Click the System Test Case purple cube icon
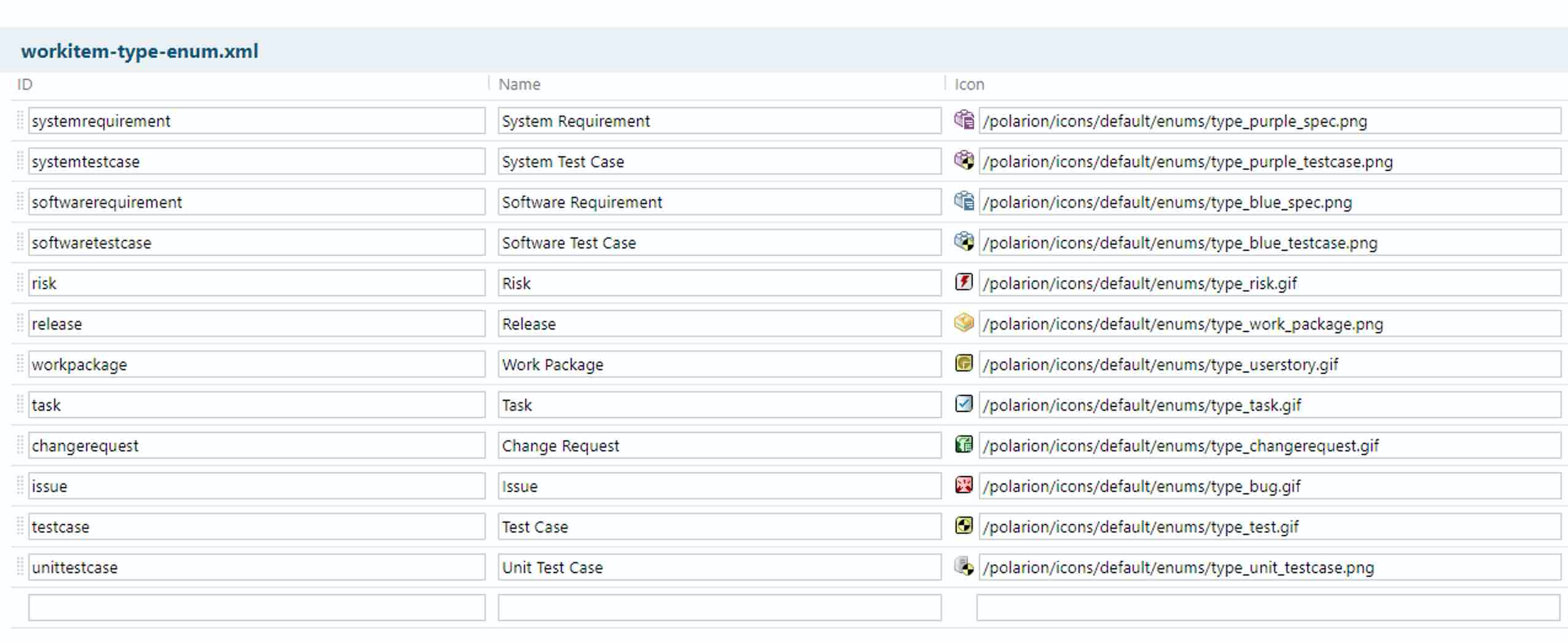 (x=964, y=161)
